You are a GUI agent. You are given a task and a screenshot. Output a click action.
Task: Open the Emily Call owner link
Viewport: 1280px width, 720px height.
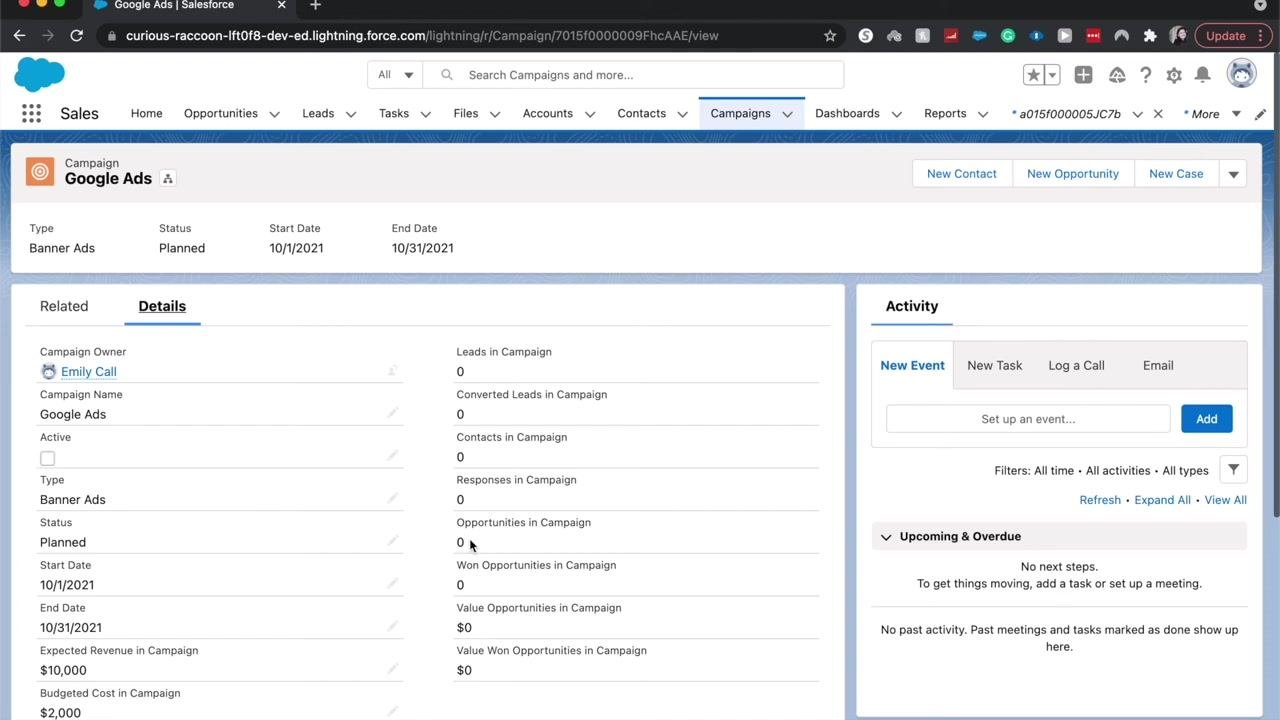click(89, 372)
